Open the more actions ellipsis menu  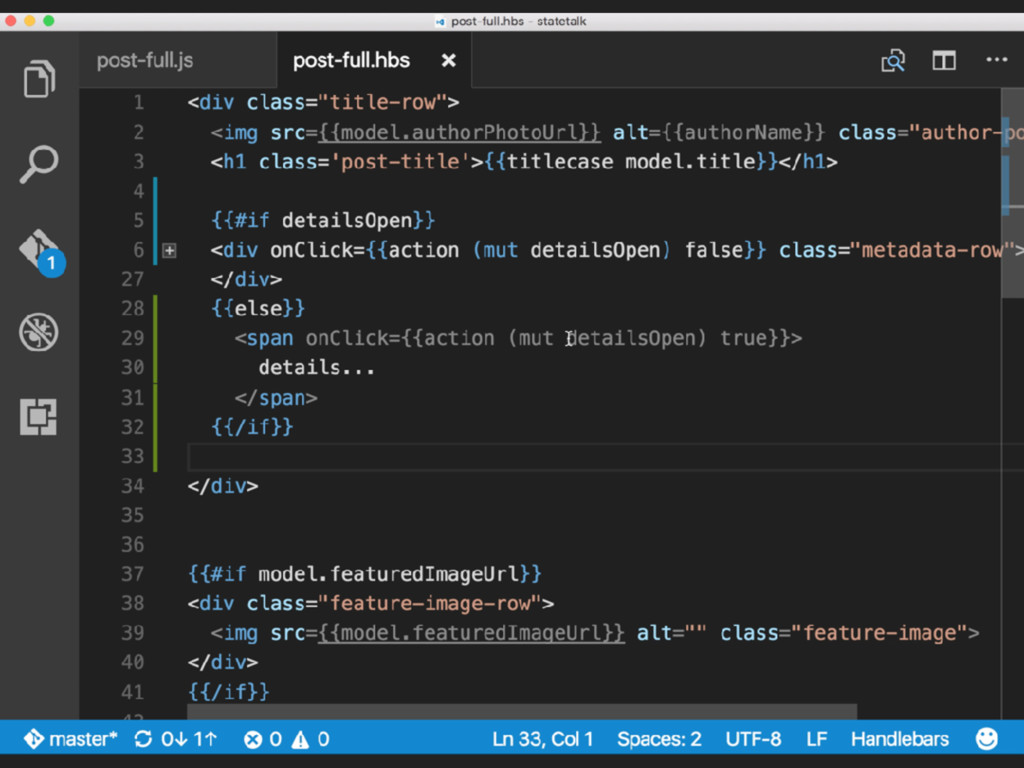click(997, 59)
